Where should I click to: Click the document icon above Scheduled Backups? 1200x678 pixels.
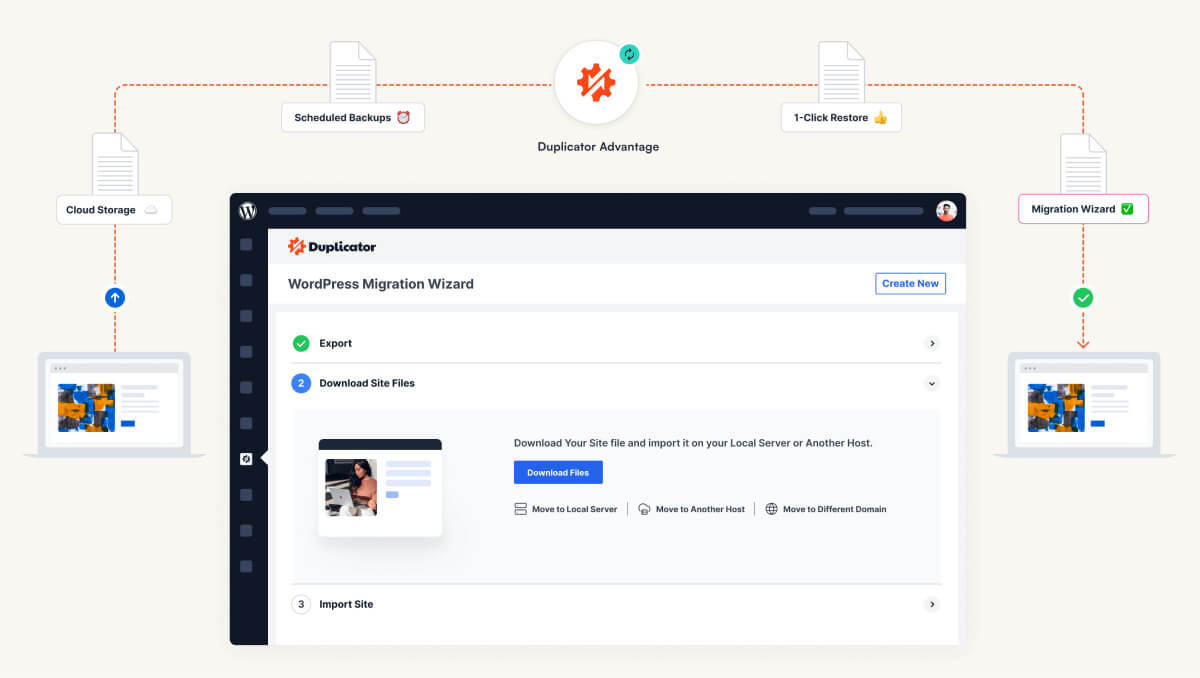coord(353,72)
